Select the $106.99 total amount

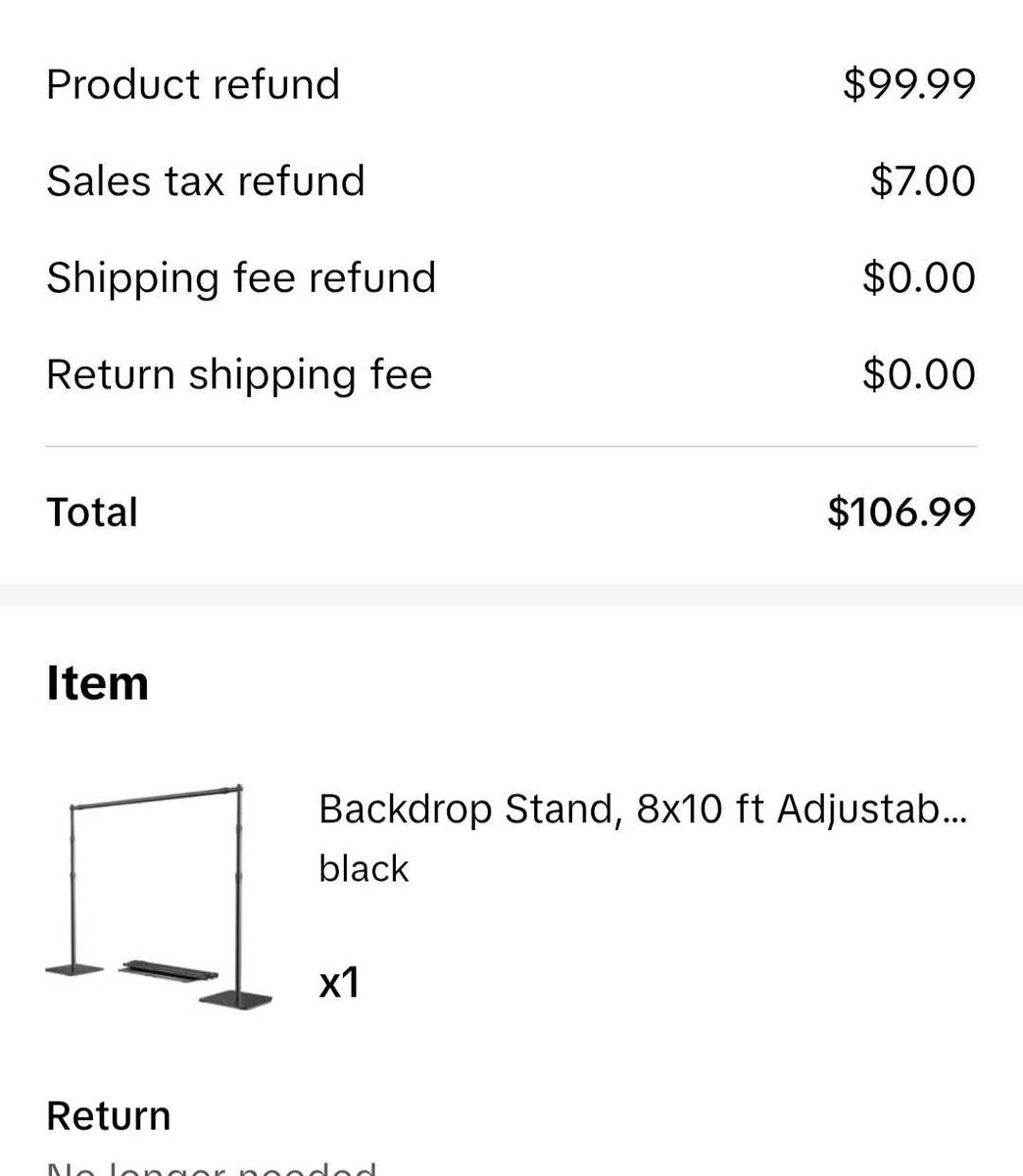coord(901,511)
